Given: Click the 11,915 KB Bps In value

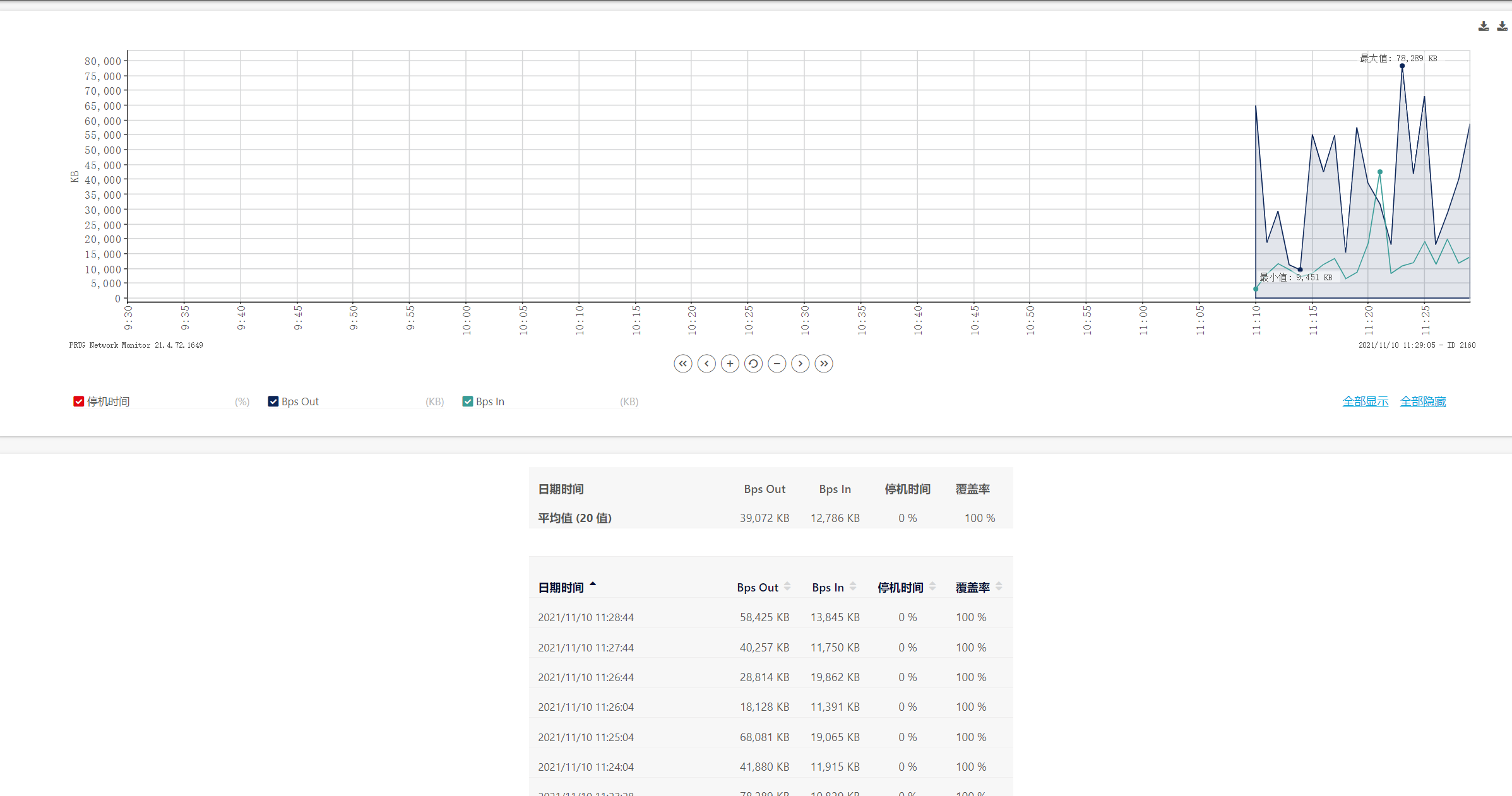Looking at the screenshot, I should point(835,767).
